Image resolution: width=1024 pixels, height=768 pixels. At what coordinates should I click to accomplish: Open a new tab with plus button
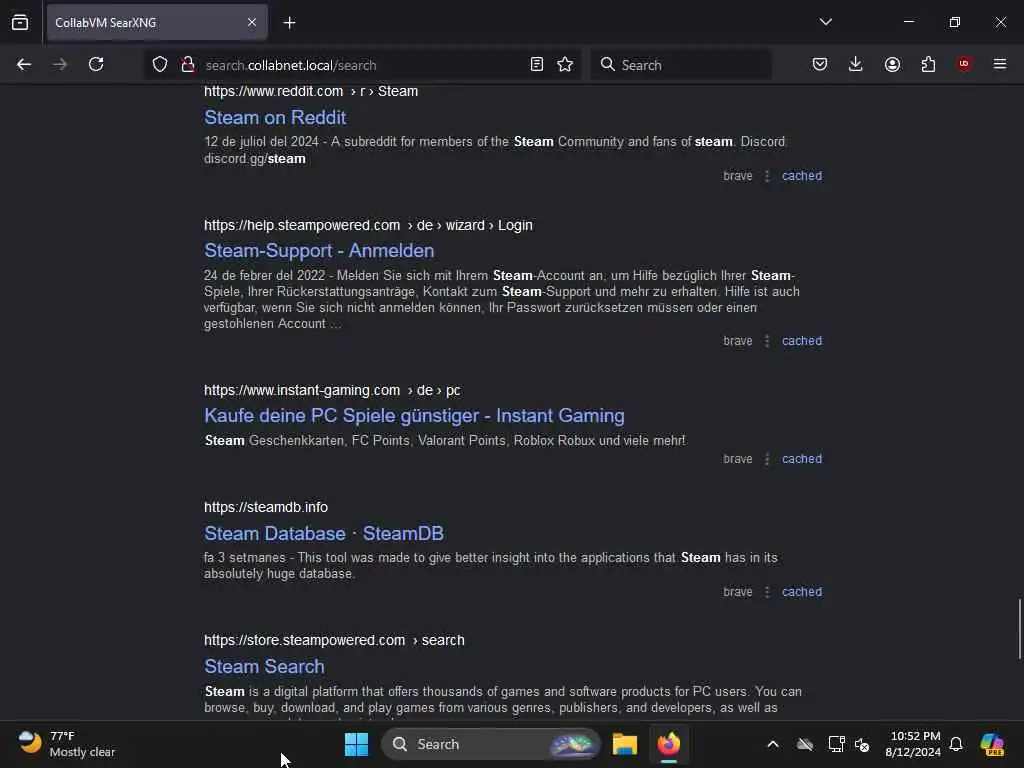coord(289,23)
